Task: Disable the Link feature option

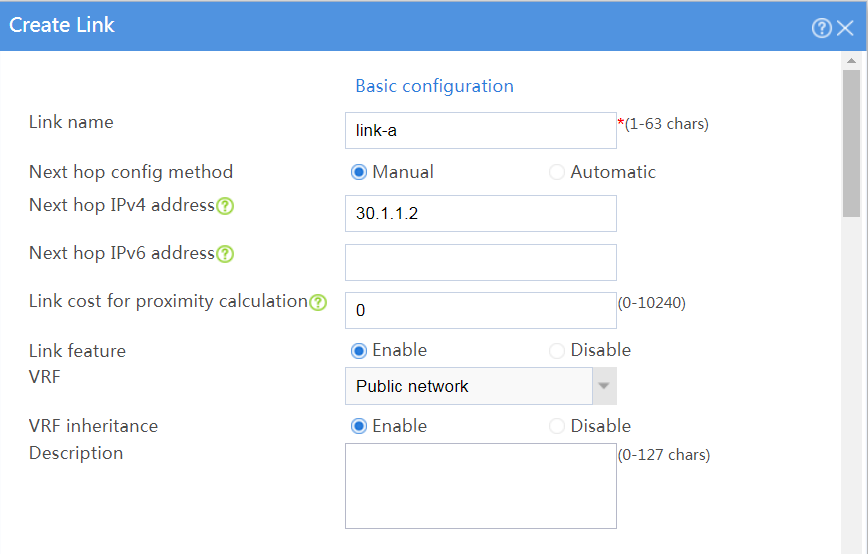Action: coord(556,350)
